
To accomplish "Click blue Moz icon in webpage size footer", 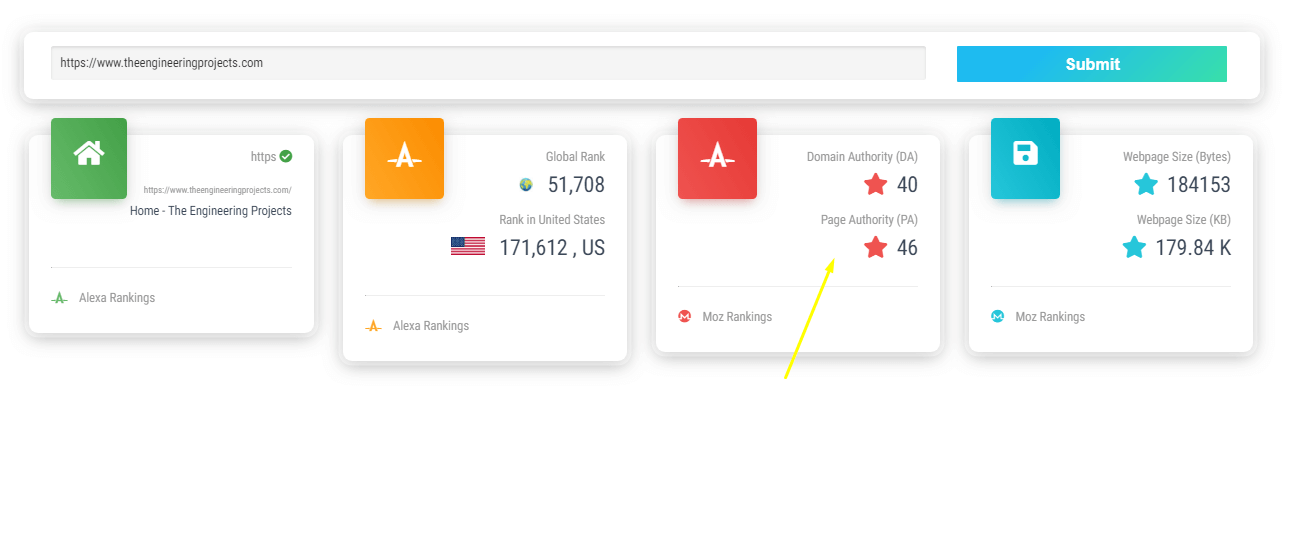I will coord(997,316).
